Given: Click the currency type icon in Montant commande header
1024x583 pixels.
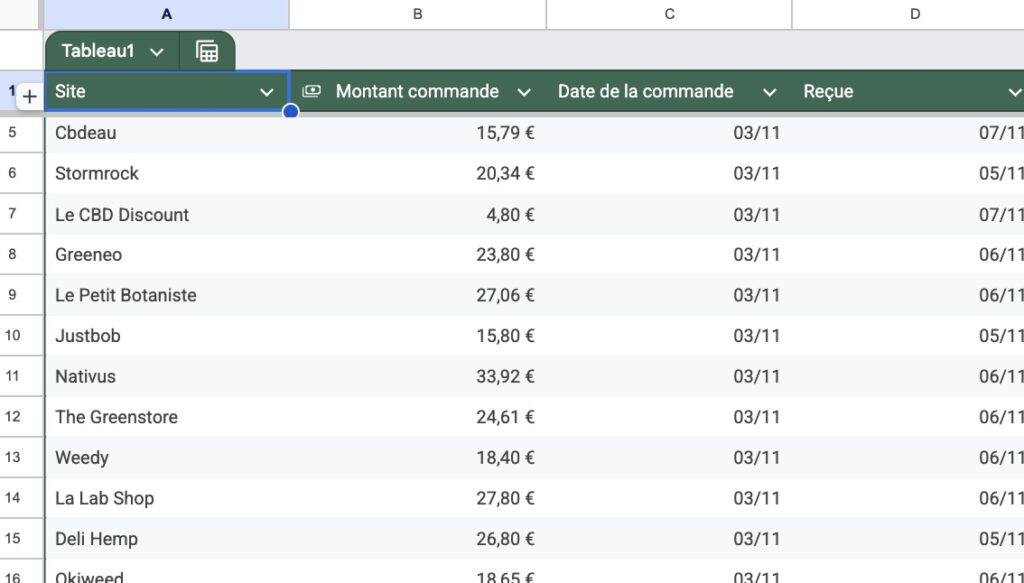Looking at the screenshot, I should 312,91.
